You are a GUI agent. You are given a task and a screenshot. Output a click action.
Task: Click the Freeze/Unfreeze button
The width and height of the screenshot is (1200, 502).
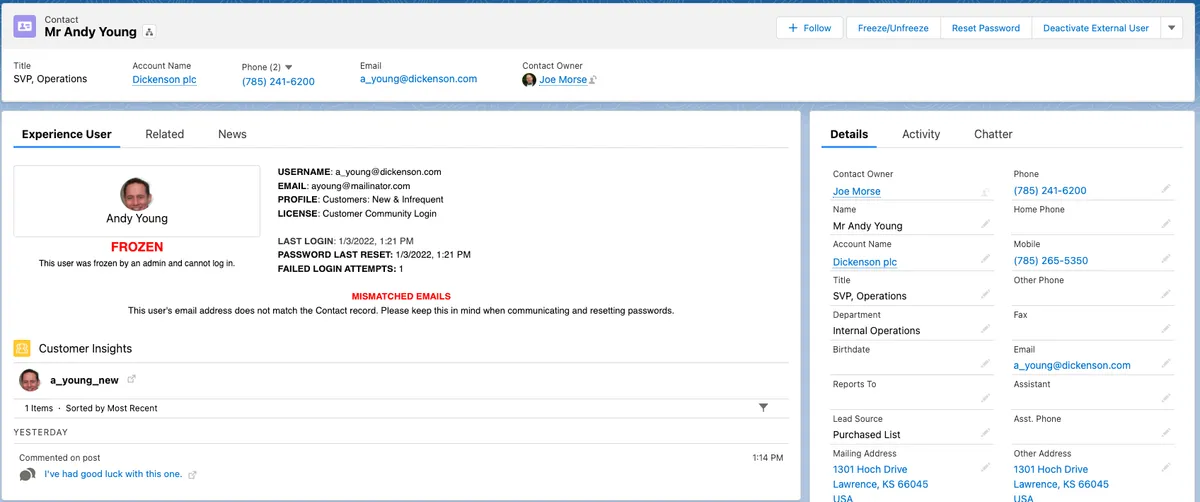[x=893, y=28]
